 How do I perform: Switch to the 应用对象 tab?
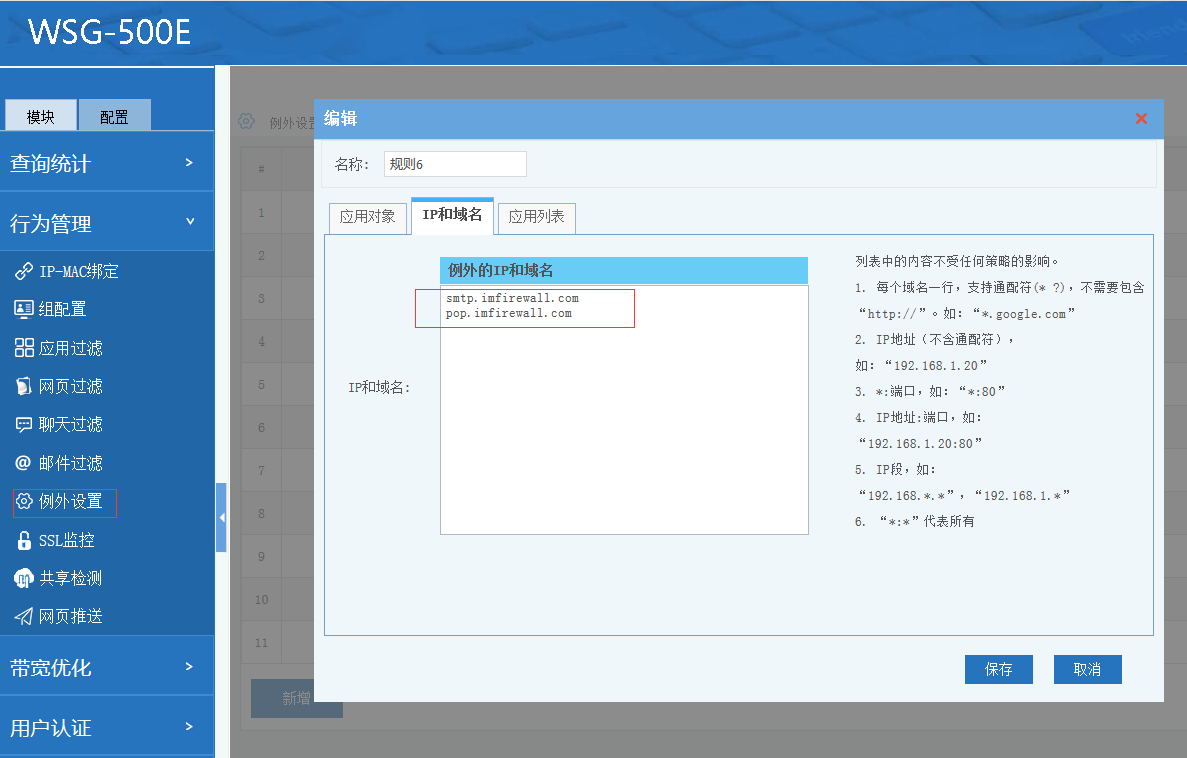367,217
